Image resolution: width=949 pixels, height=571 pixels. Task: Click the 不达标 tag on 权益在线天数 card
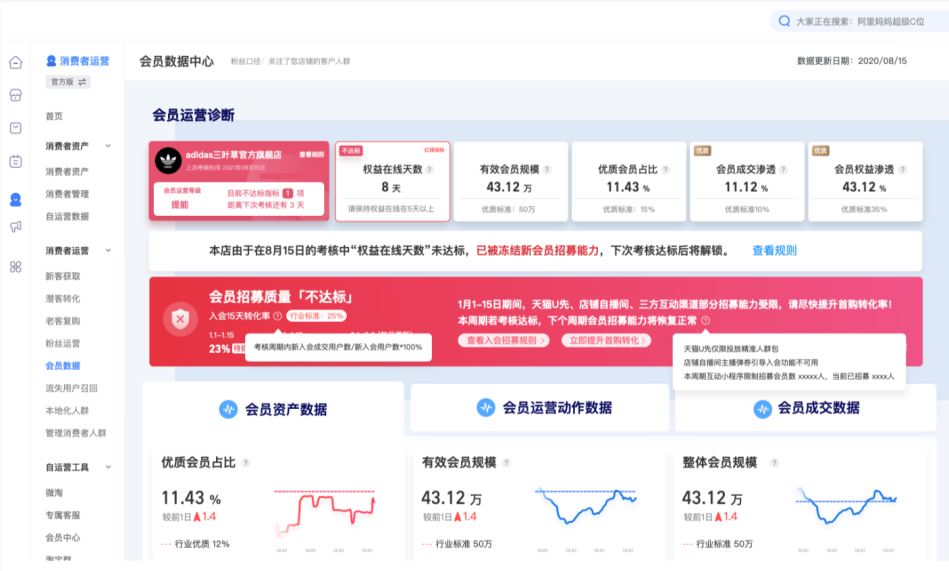[351, 150]
